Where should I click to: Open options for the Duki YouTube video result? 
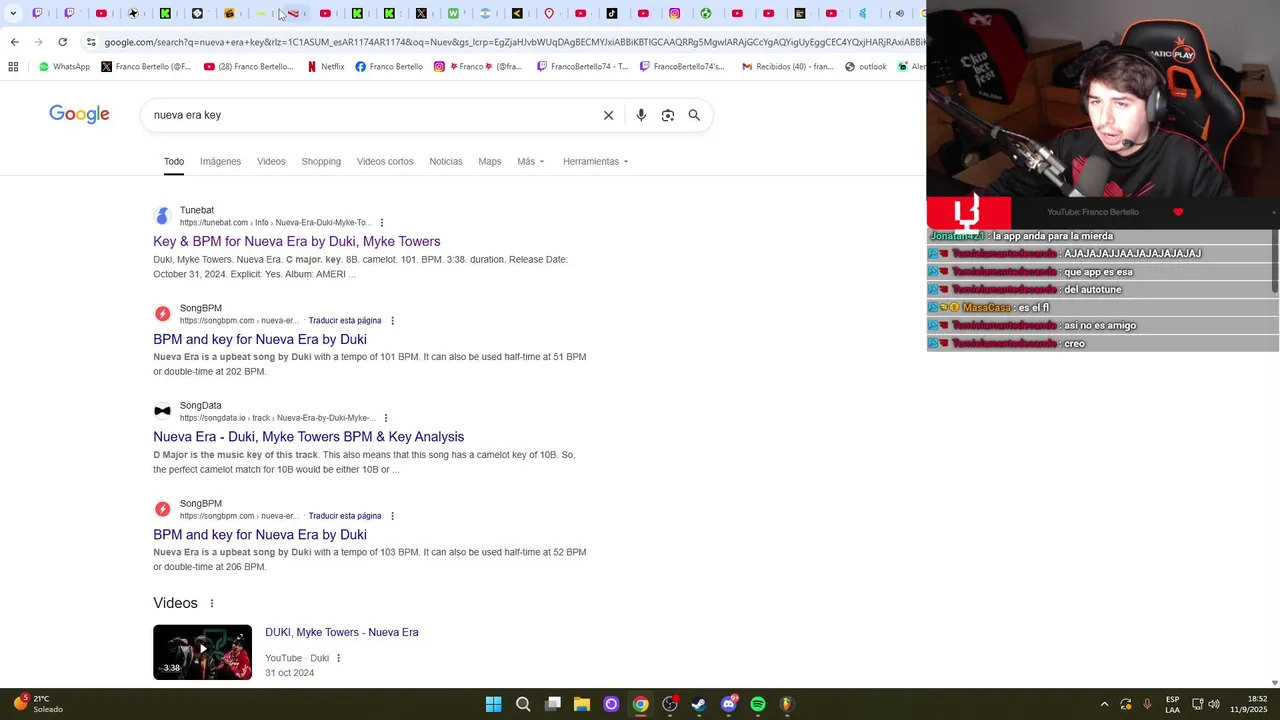point(338,658)
